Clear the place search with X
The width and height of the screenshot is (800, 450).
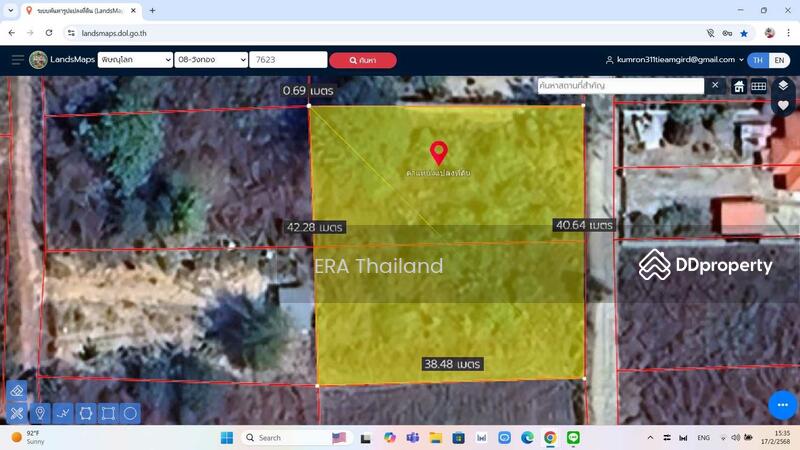point(715,85)
